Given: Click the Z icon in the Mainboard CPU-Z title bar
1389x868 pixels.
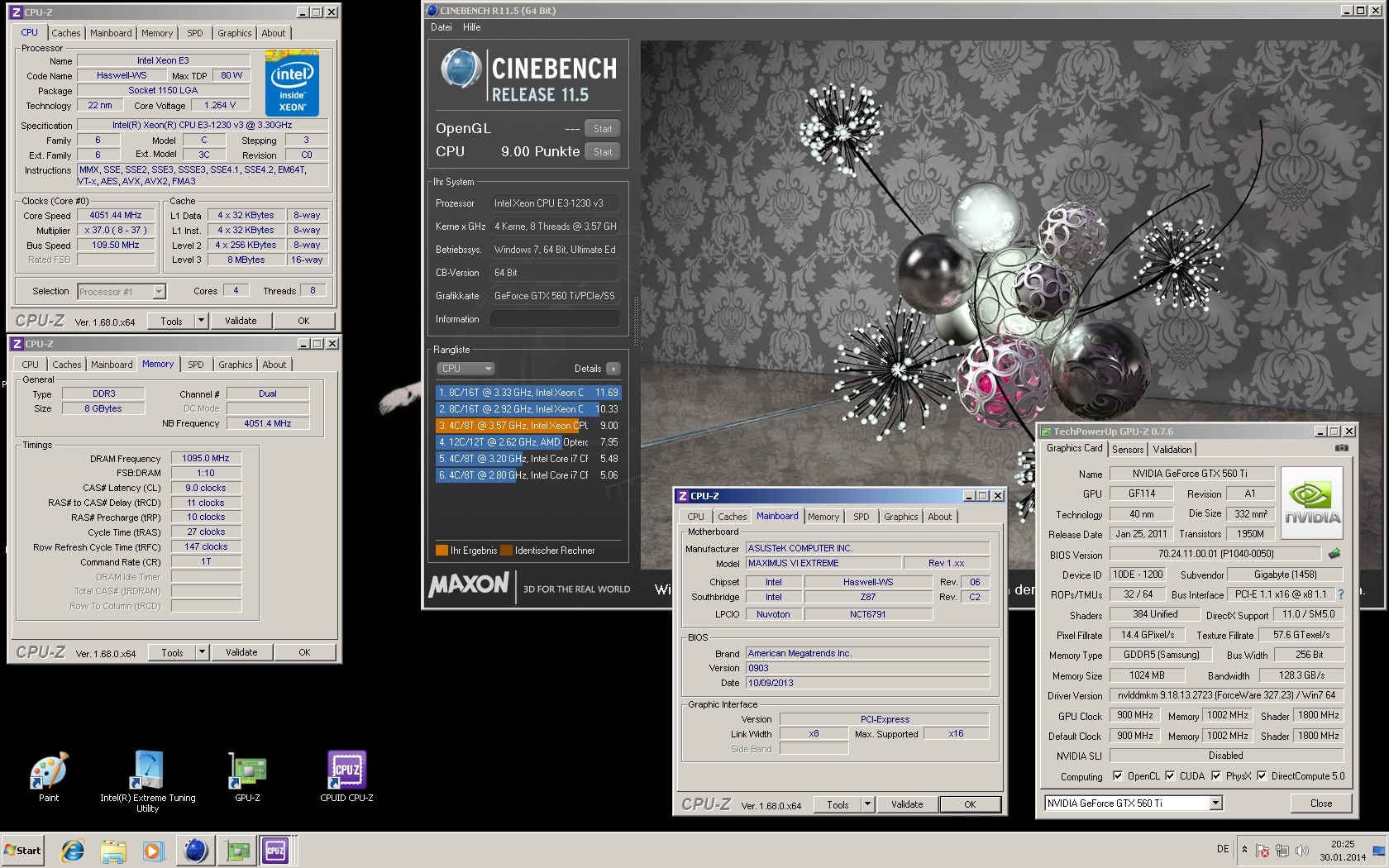Looking at the screenshot, I should point(683,496).
